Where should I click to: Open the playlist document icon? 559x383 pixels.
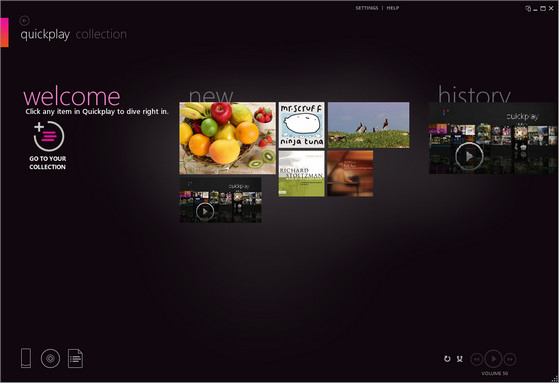click(75, 358)
